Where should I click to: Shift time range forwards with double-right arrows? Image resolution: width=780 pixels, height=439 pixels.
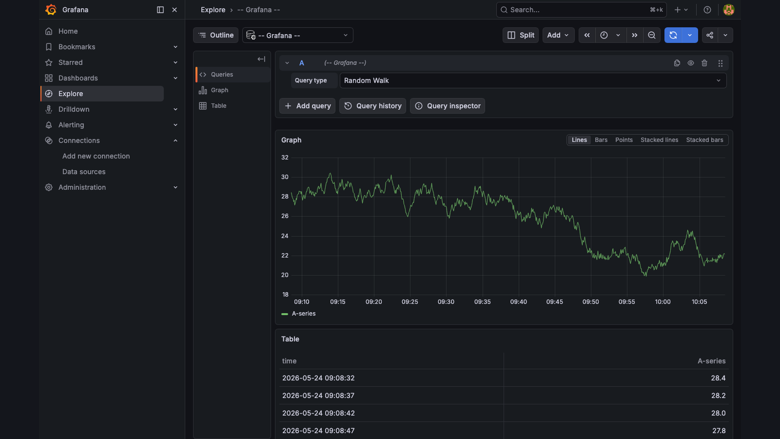pos(634,35)
